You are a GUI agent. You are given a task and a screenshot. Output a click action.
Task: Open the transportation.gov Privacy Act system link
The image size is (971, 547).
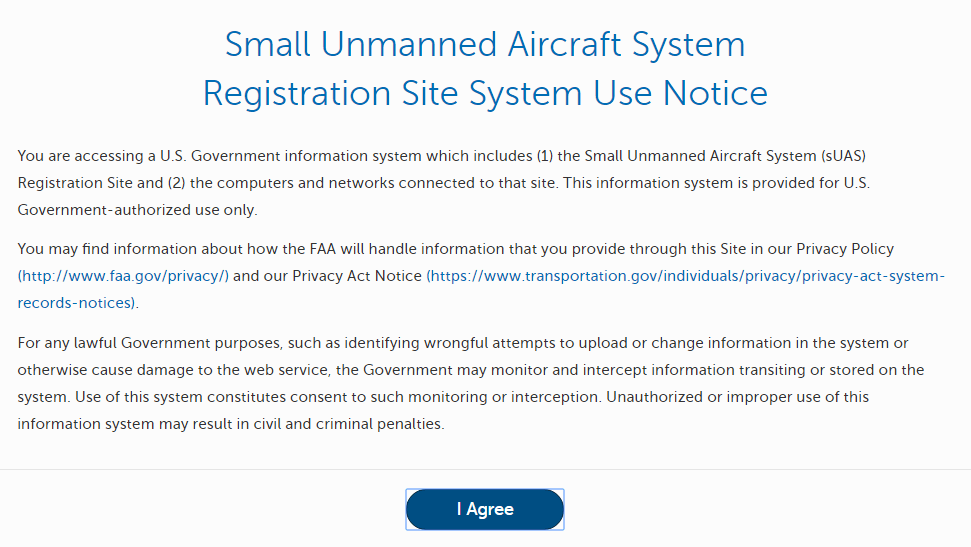pos(686,276)
